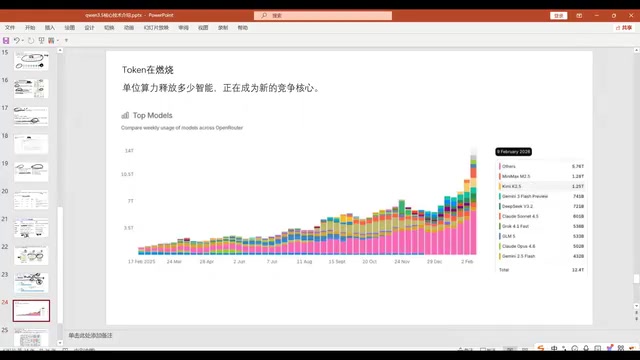The image size is (640, 360).
Task: Click the slide editor scroll-up arrow
Action: (x=636, y=50)
